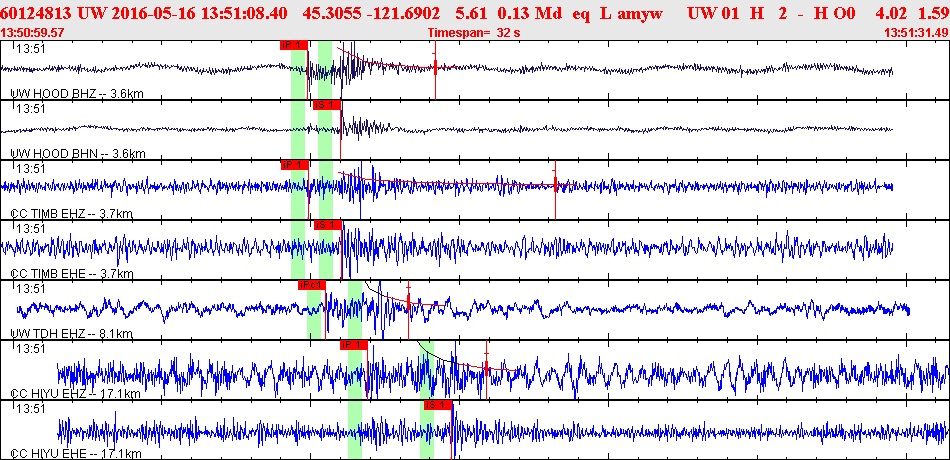Click the 13:51 time label on HOOD BHN row
The width and height of the screenshot is (950, 460).
coord(31,108)
